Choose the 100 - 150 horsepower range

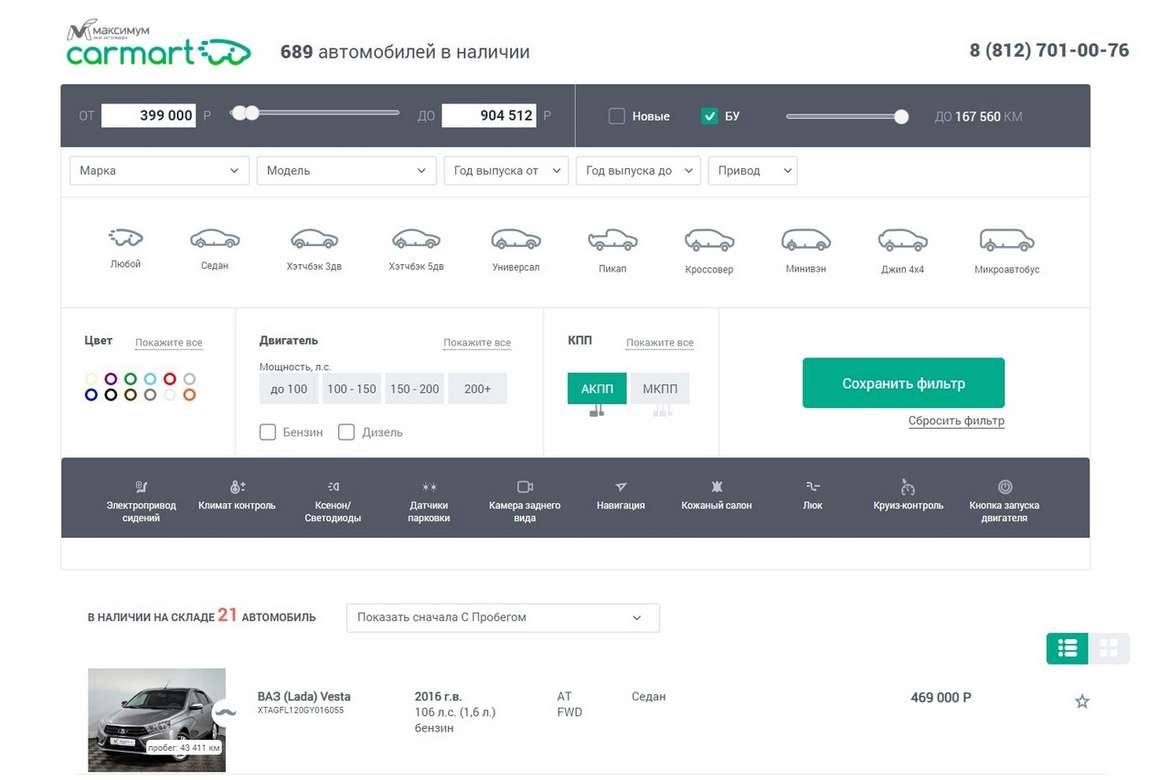pos(352,389)
